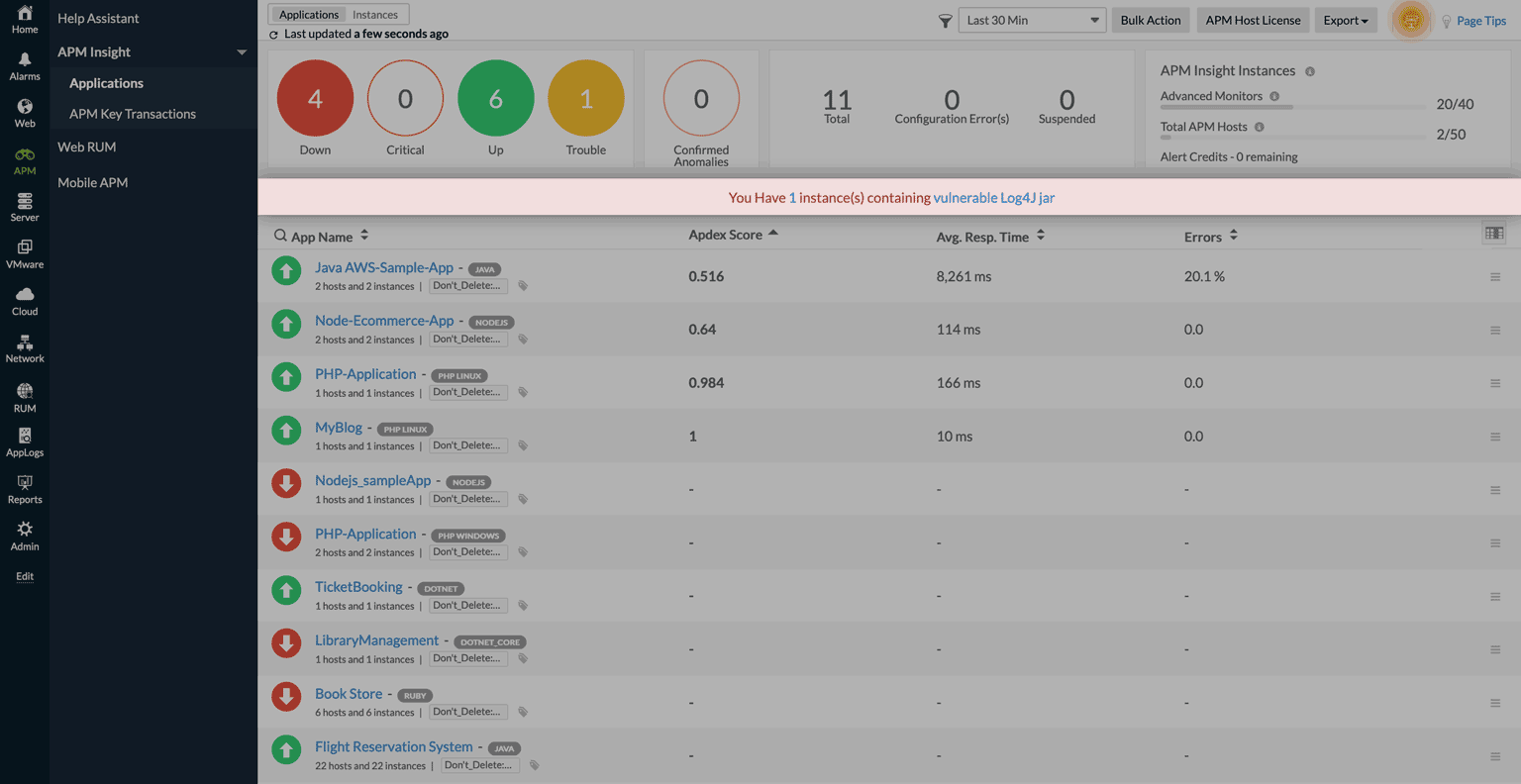
Task: Open the Last 30 Min time range dropdown
Action: click(1032, 20)
